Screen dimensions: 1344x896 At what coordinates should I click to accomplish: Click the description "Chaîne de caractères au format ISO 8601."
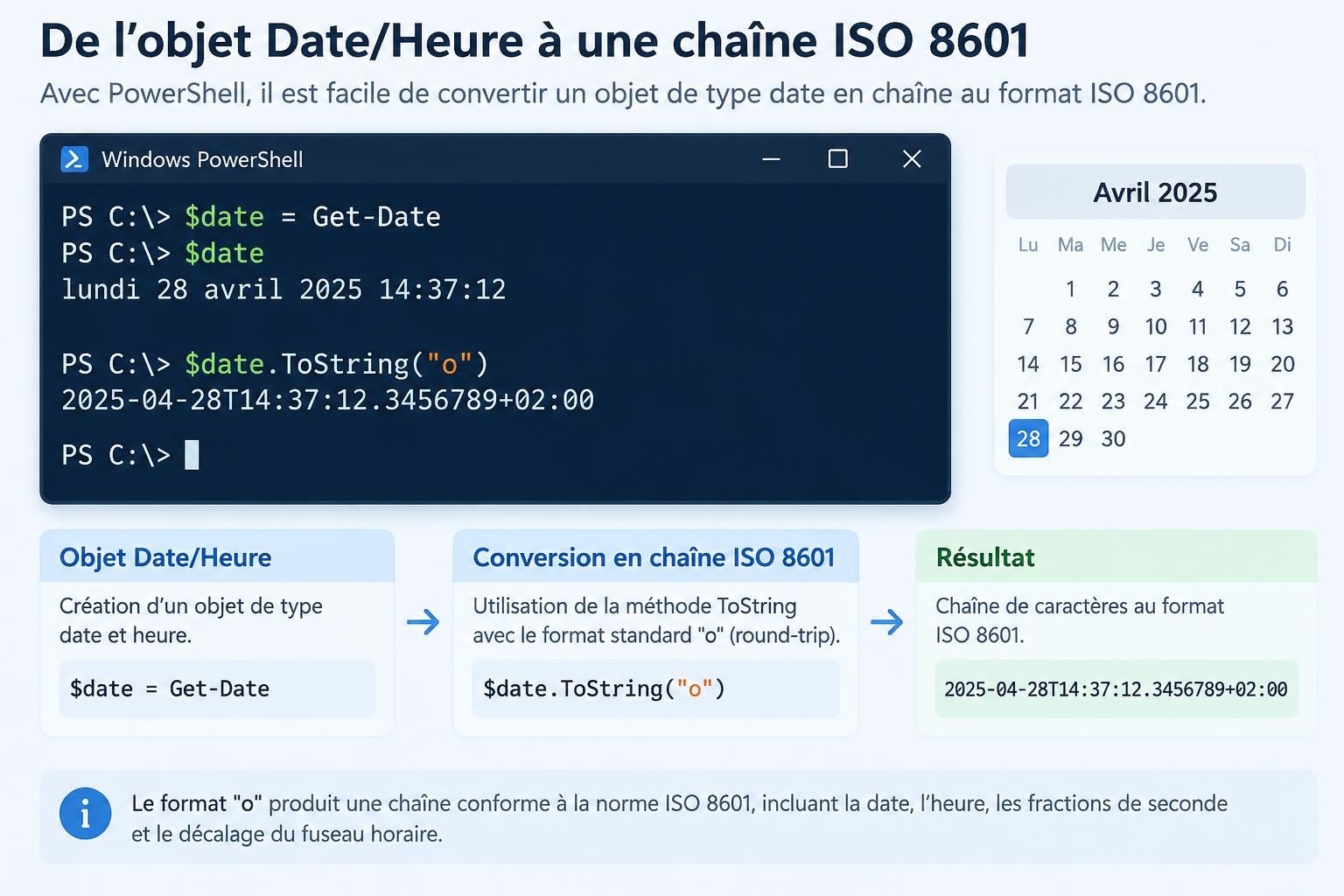coord(1080,620)
